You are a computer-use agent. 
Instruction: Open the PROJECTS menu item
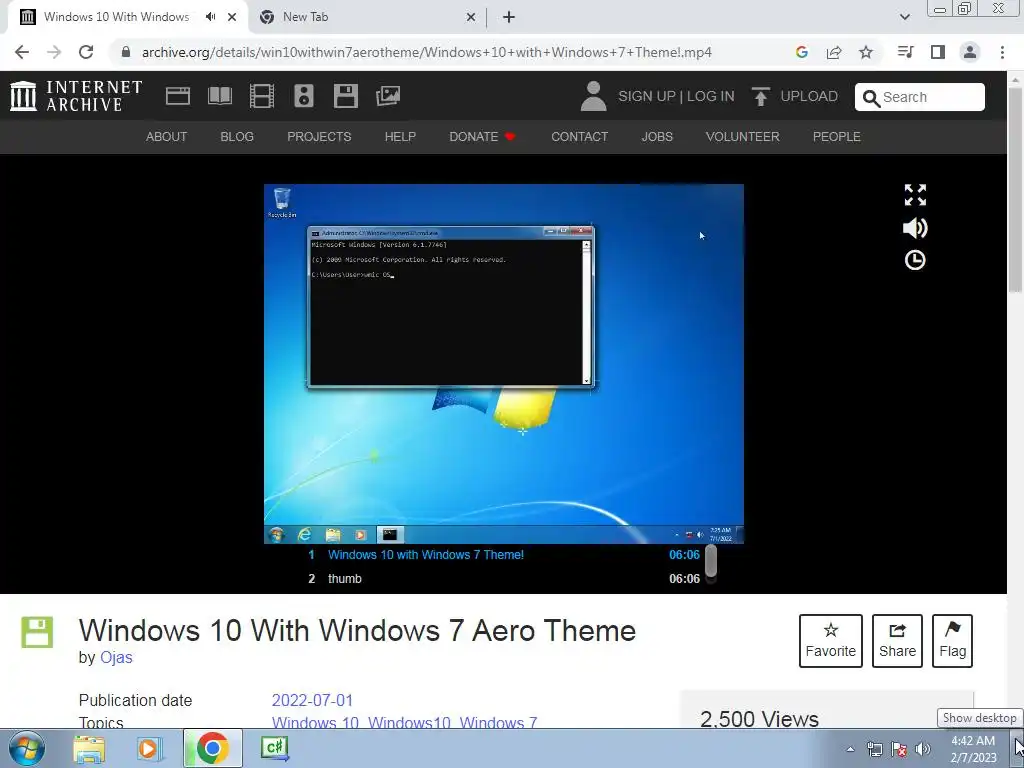tap(319, 136)
